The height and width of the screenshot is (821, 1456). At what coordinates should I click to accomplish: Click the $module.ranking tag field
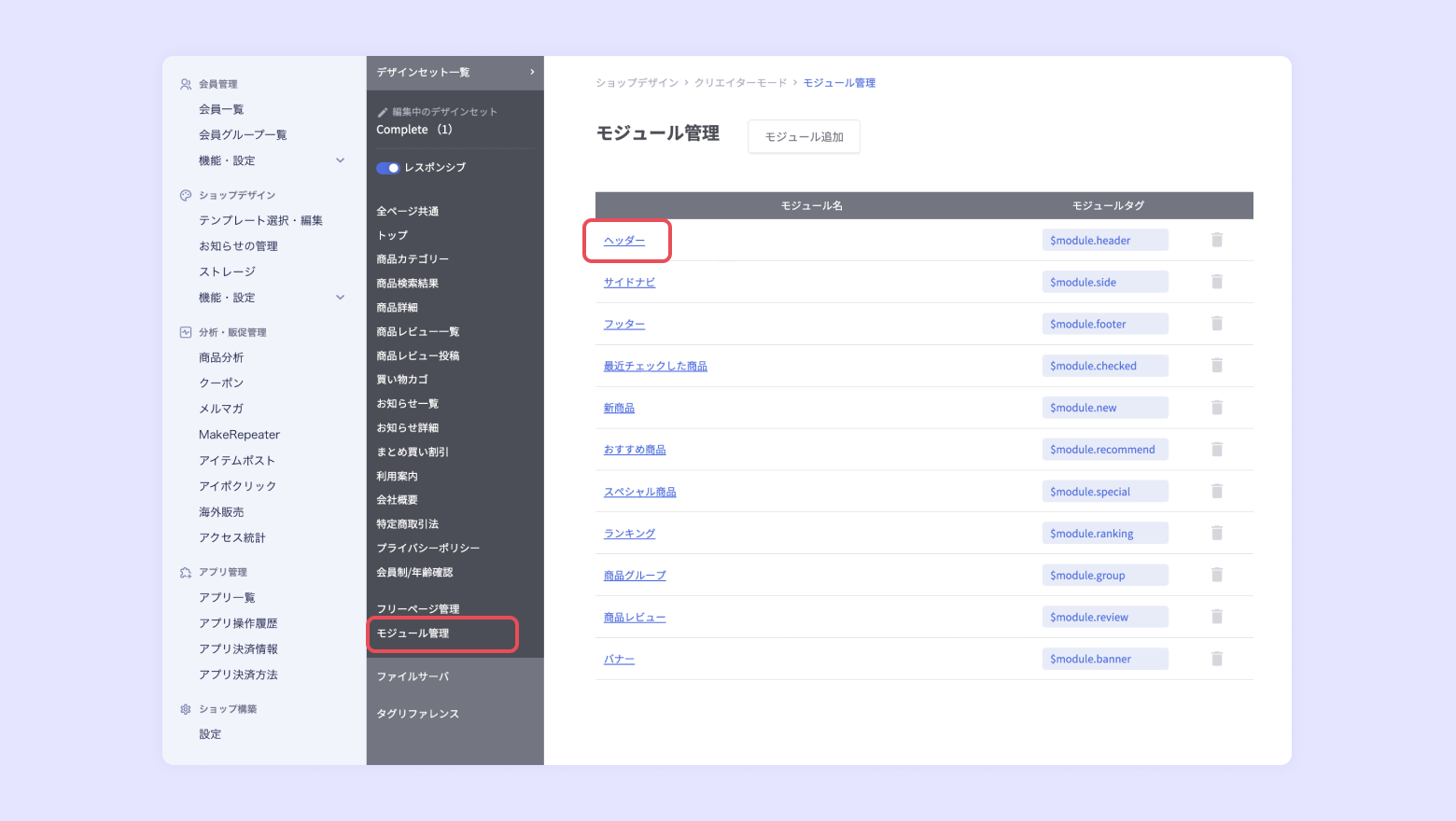click(1105, 533)
